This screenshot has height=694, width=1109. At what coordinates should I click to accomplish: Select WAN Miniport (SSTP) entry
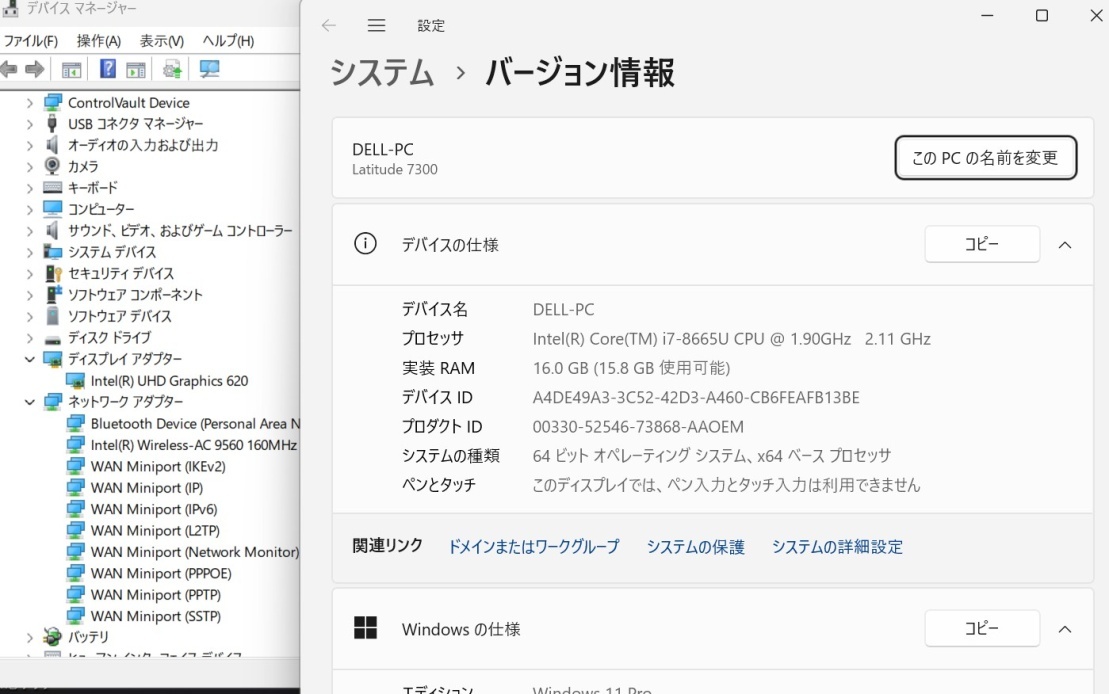coord(156,616)
